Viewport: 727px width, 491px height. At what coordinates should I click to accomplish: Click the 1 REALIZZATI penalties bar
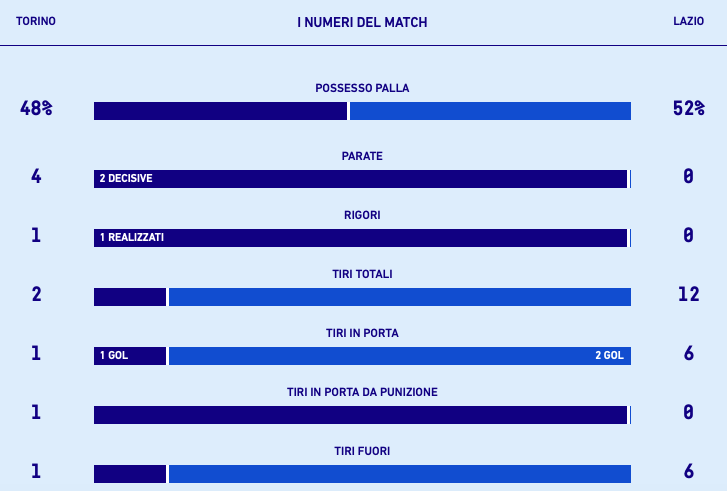click(360, 238)
